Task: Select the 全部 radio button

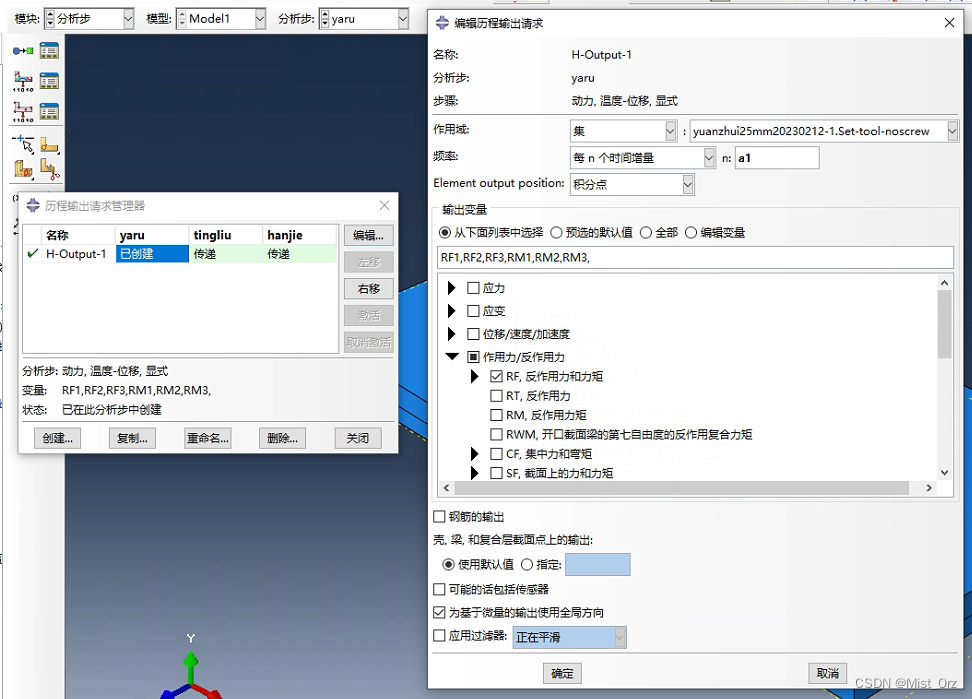Action: pyautogui.click(x=645, y=232)
